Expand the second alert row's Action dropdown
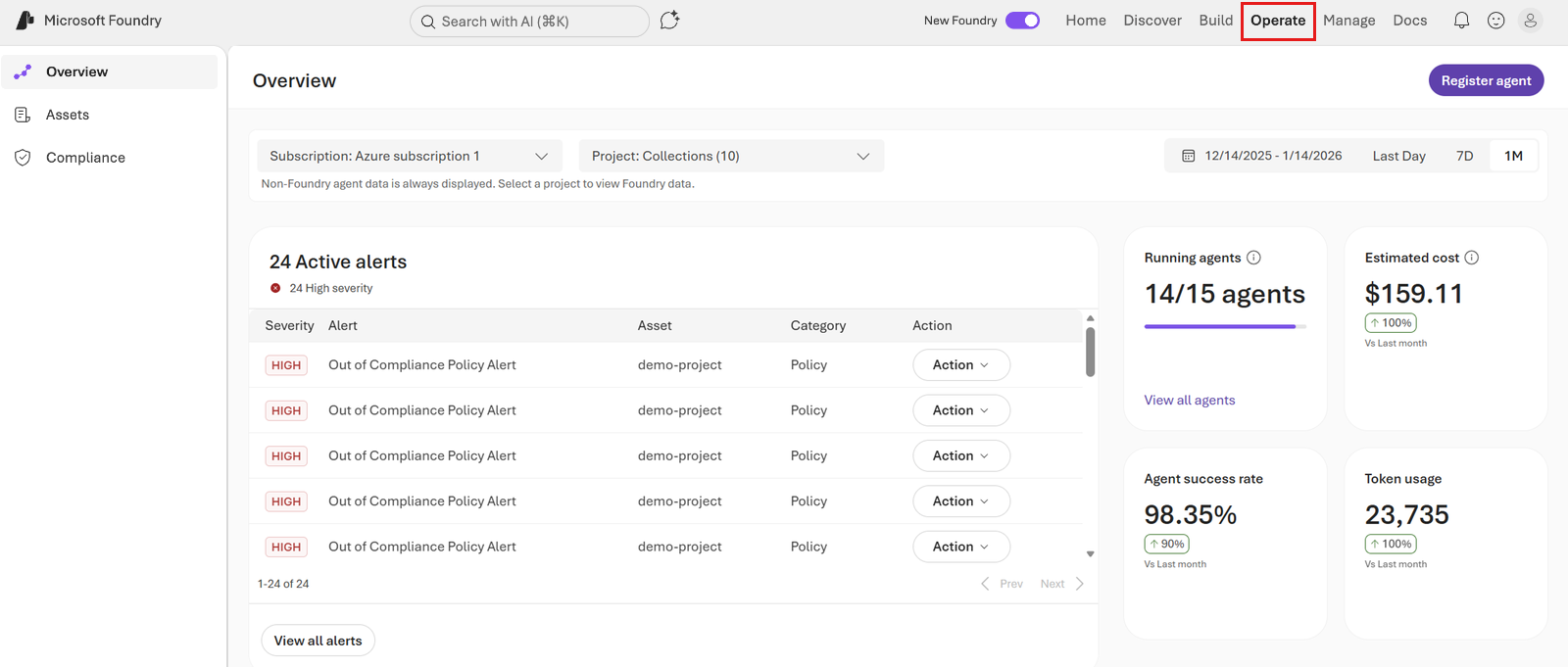 tap(961, 410)
